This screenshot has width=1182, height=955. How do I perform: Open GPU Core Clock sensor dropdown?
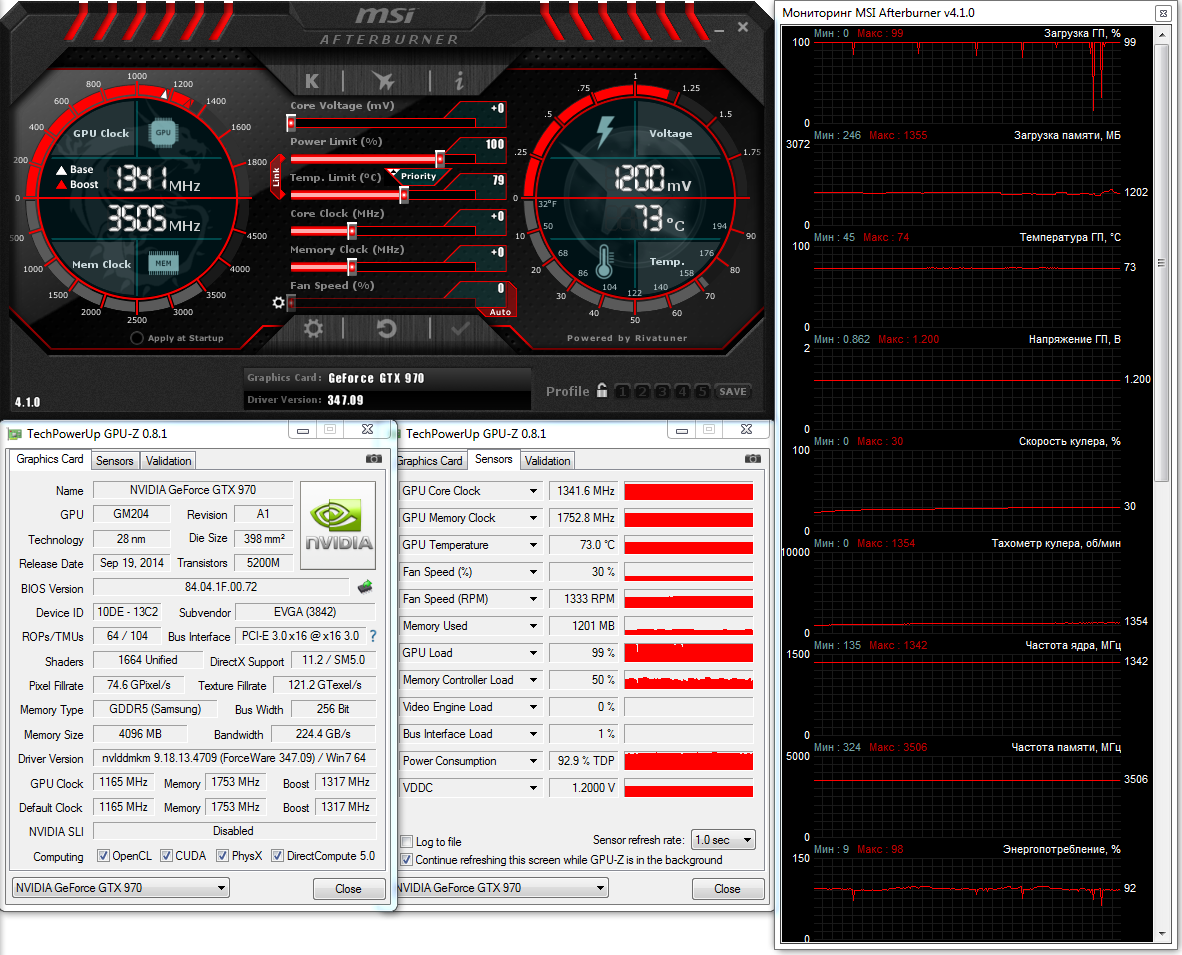pos(533,491)
